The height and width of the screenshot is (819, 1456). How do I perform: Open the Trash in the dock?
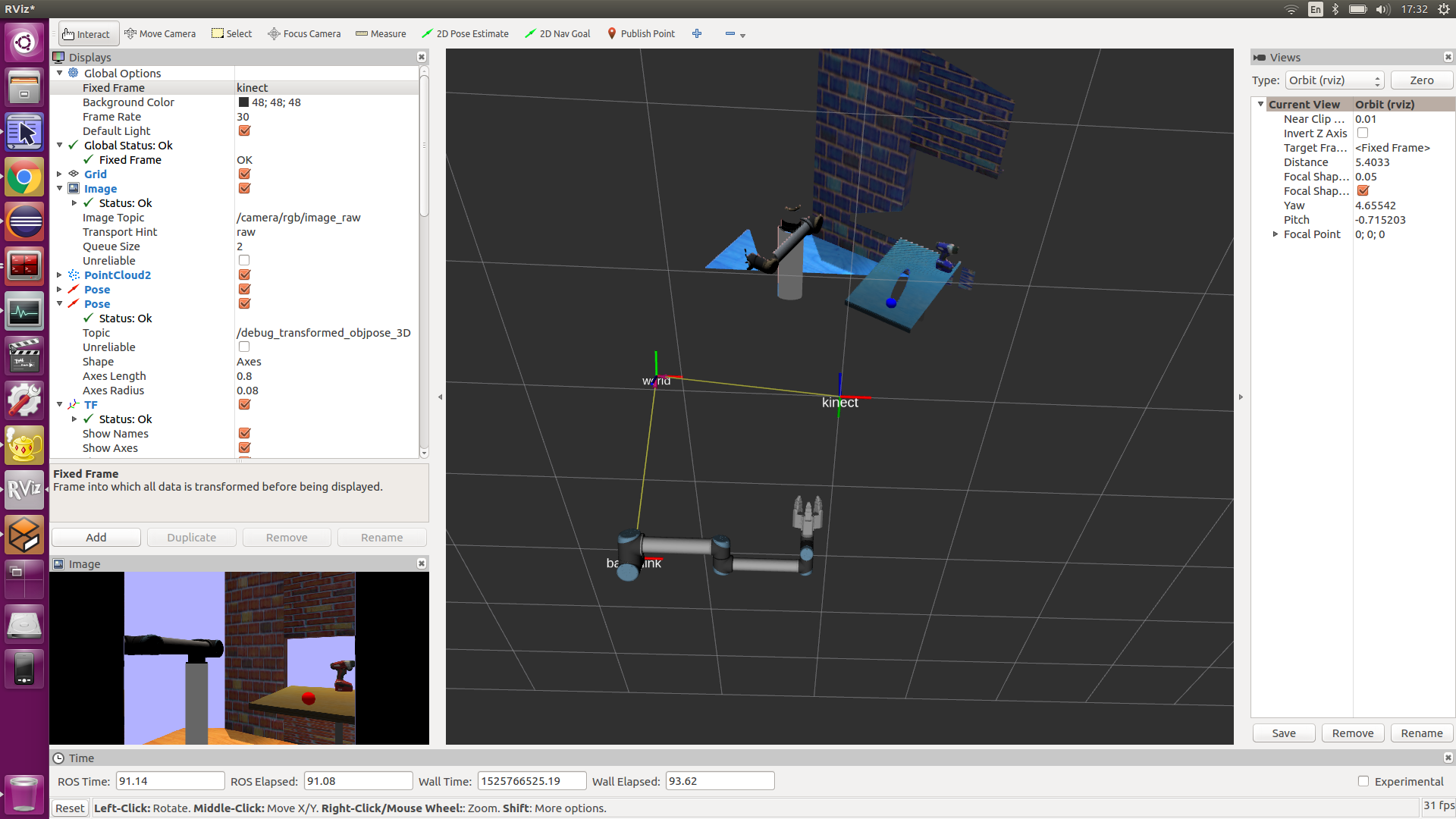click(24, 793)
